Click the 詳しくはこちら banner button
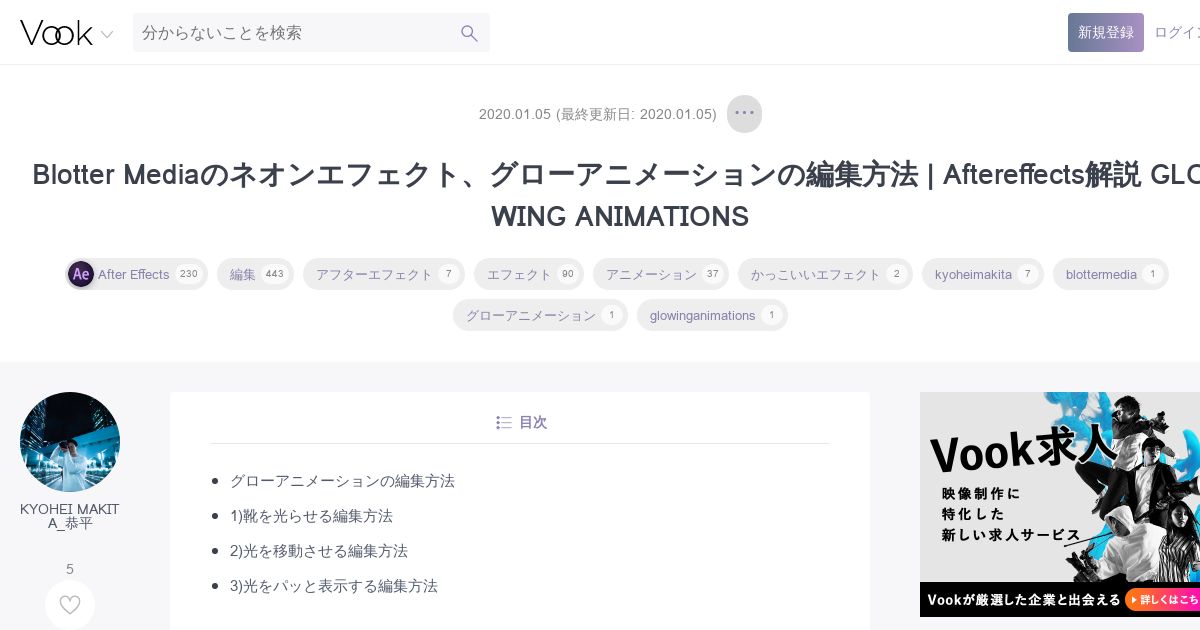1200x630 pixels. click(1162, 599)
